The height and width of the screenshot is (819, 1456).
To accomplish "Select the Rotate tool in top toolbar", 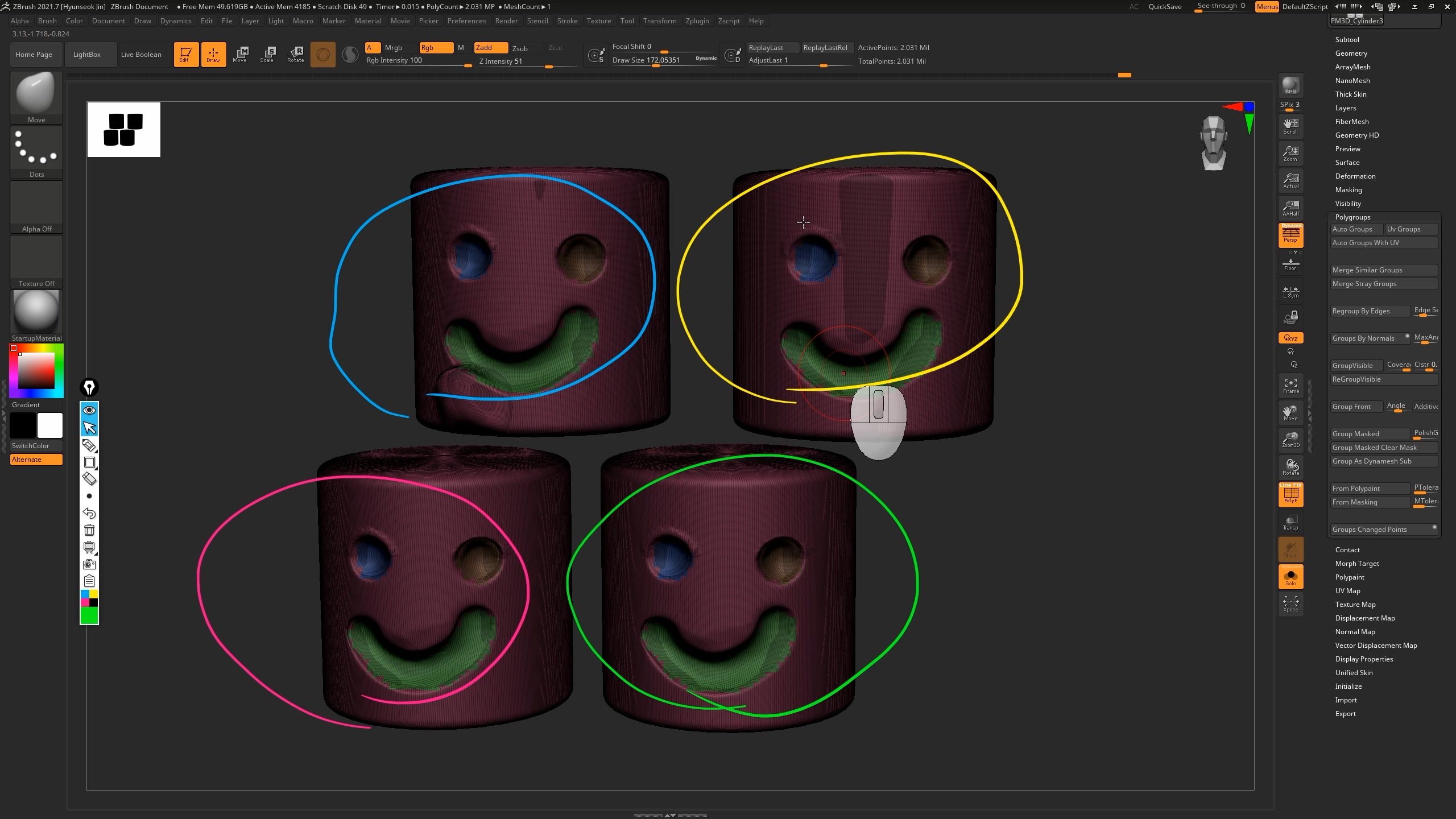I will pos(295,55).
